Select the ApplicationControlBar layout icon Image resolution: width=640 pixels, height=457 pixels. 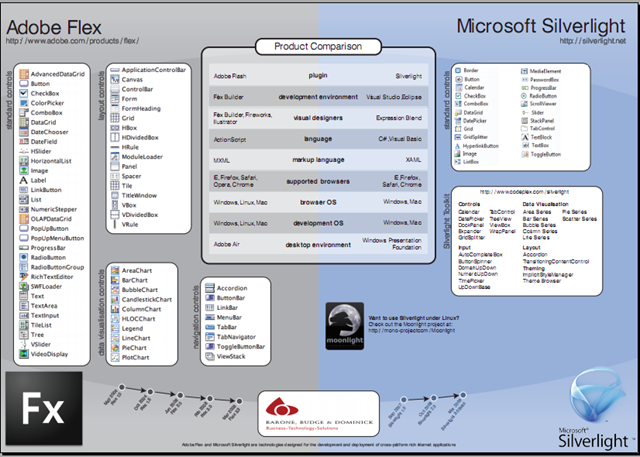pos(115,70)
